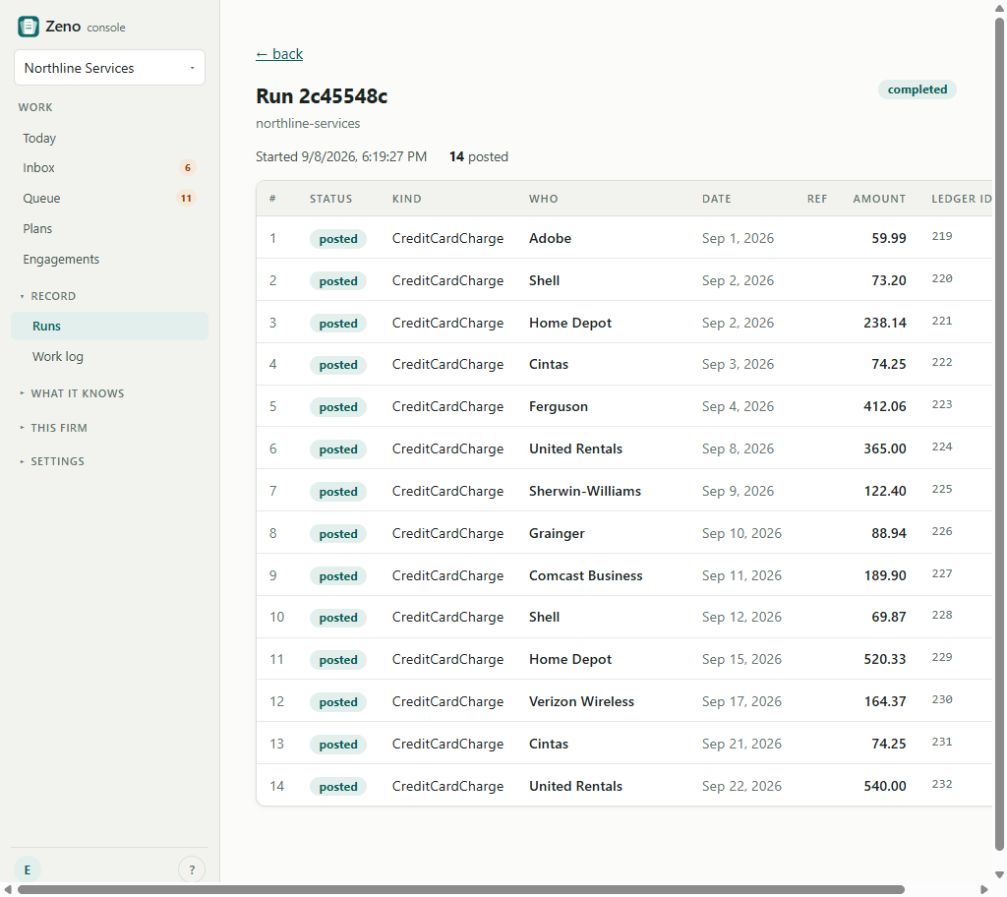The height and width of the screenshot is (897, 1007).
Task: Open the help question mark button
Action: (x=191, y=870)
